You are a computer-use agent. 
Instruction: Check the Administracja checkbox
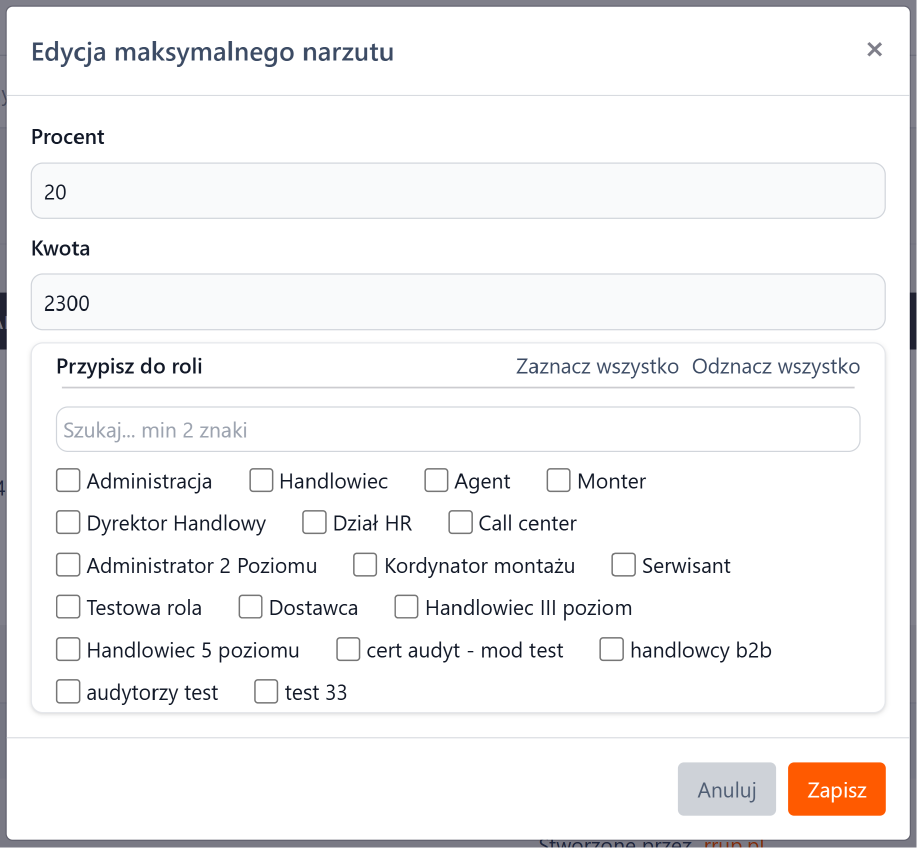click(x=68, y=481)
